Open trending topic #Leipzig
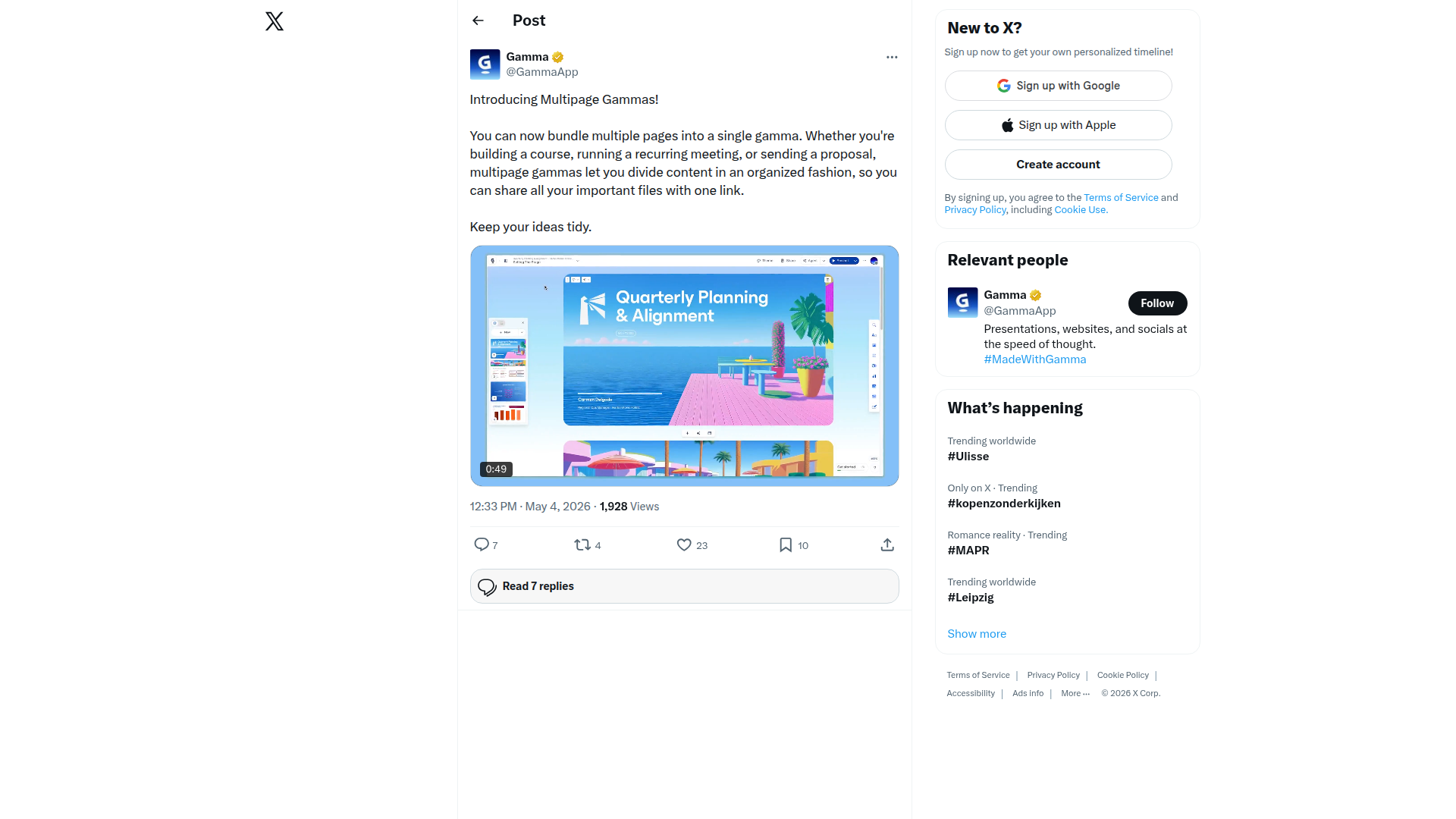 pyautogui.click(x=970, y=598)
